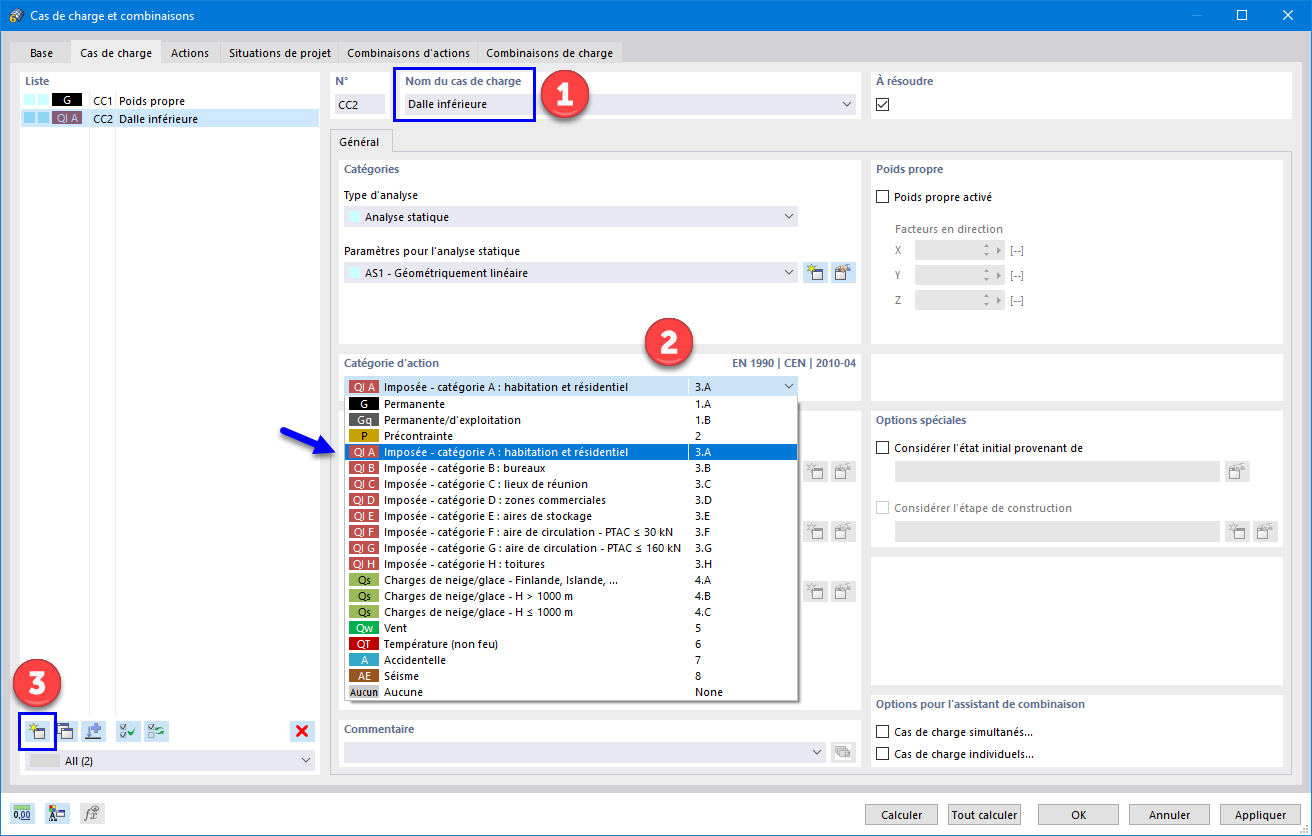Select CC1 Poids propre in the list

(x=170, y=101)
